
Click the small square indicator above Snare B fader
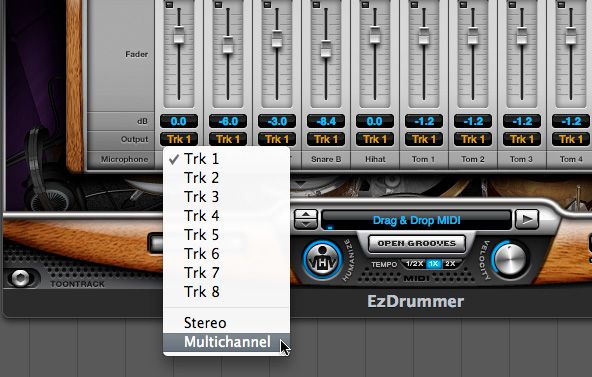316,5
